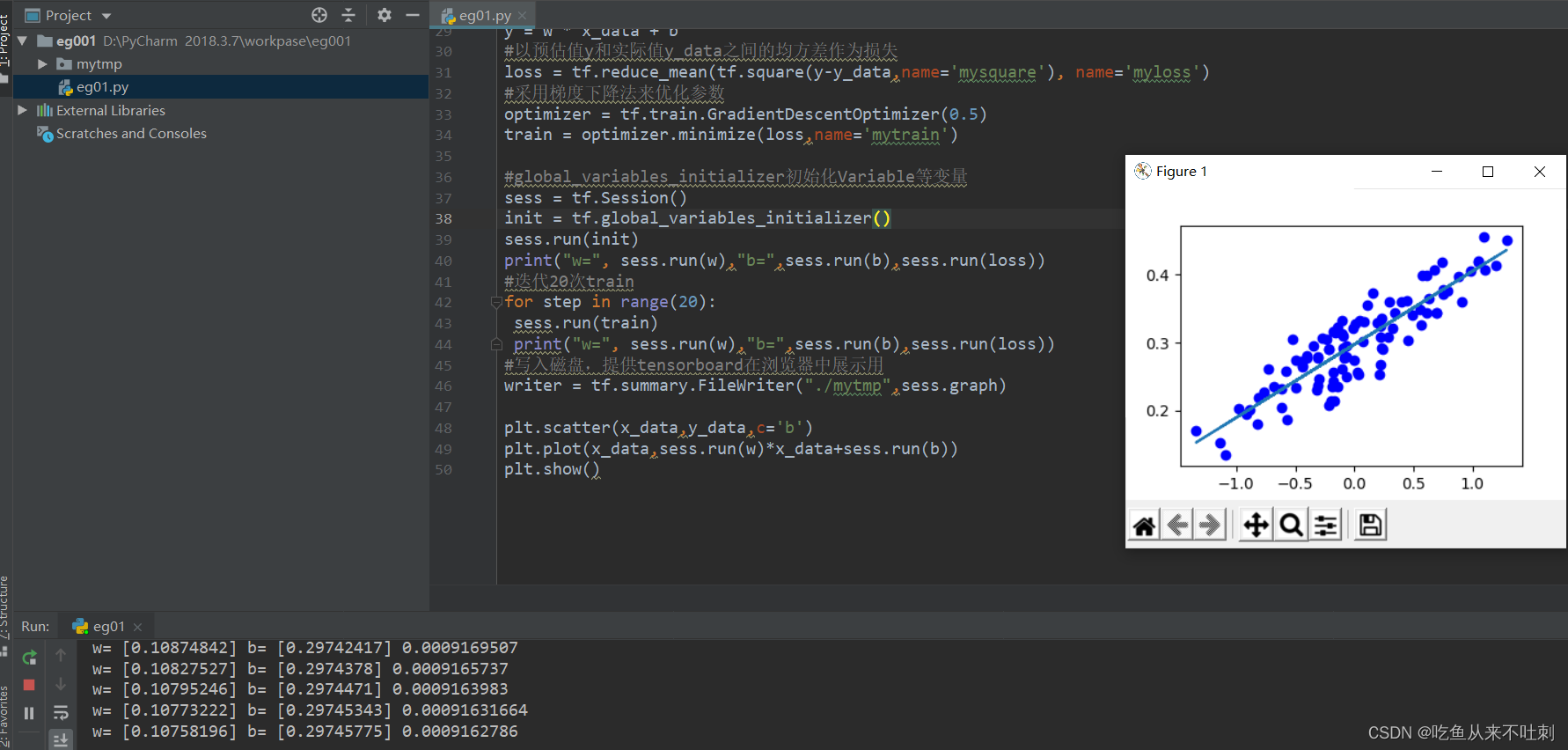
Task: Activate the zoom-to-rectangle magnifier tool
Action: click(1291, 526)
